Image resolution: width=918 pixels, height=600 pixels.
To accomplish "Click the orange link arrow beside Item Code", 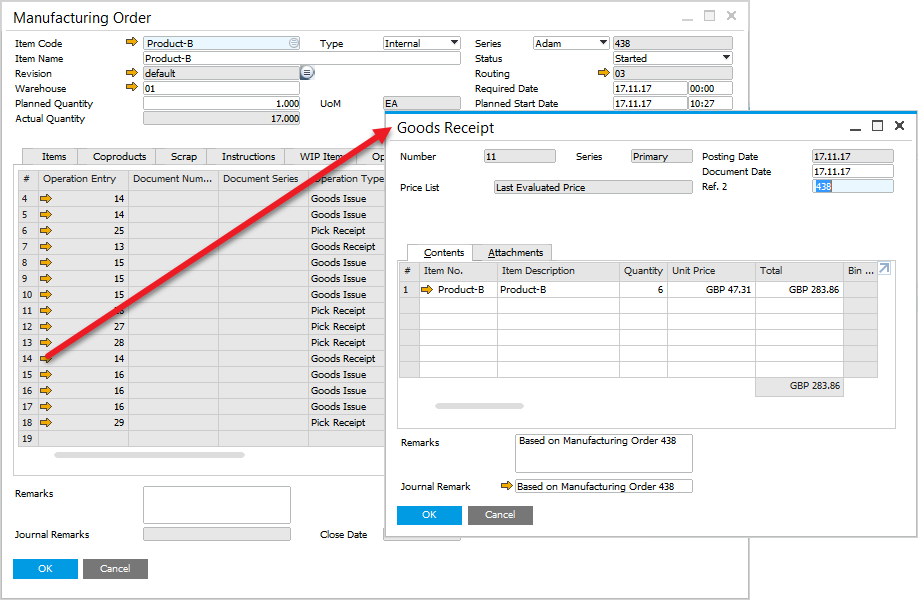I will pos(134,42).
